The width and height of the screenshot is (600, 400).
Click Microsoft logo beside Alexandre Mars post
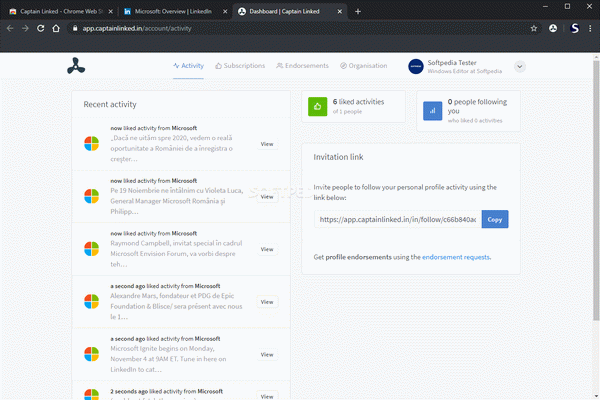[x=91, y=301]
